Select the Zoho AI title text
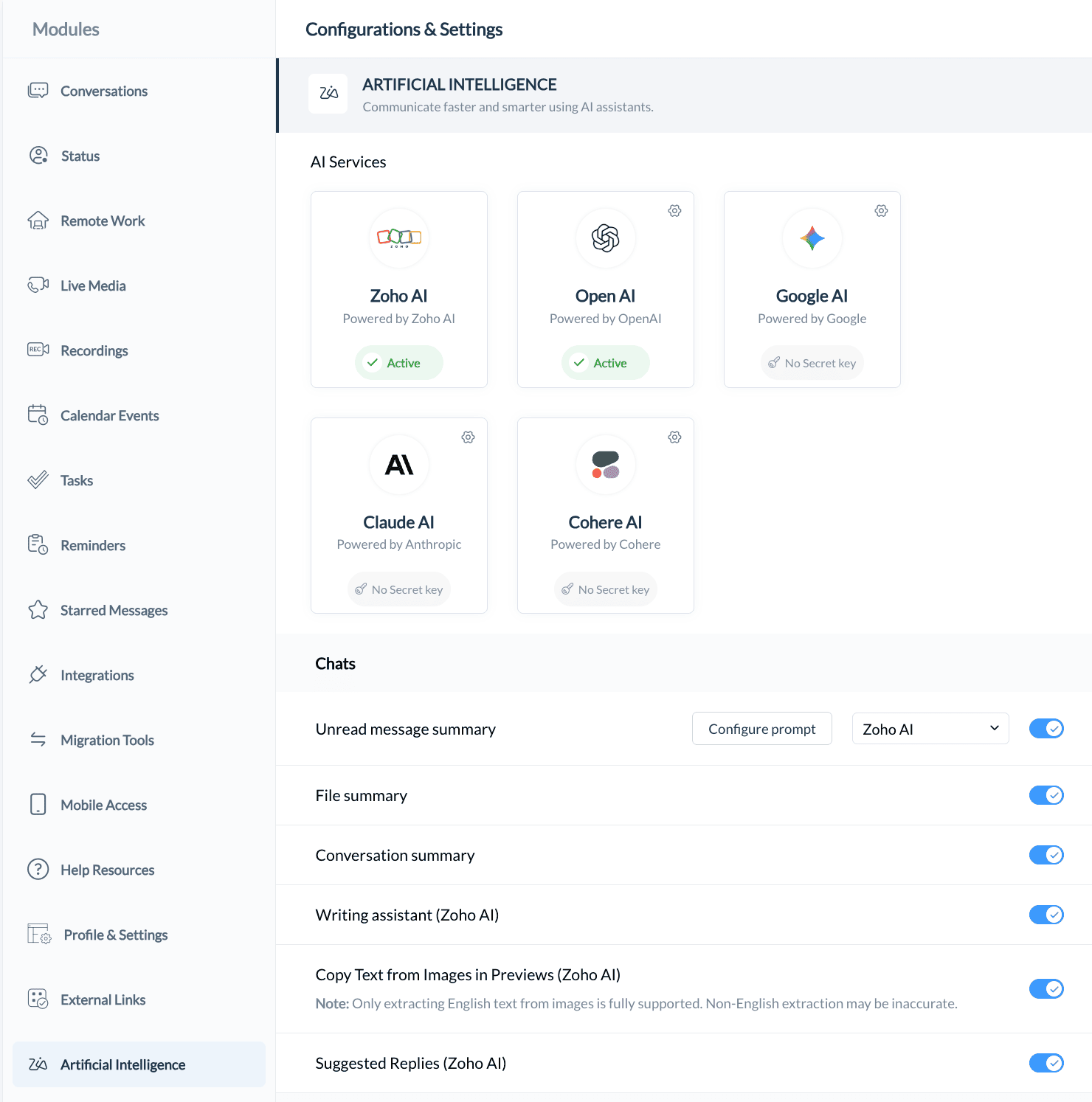Image resolution: width=1092 pixels, height=1102 pixels. tap(399, 296)
